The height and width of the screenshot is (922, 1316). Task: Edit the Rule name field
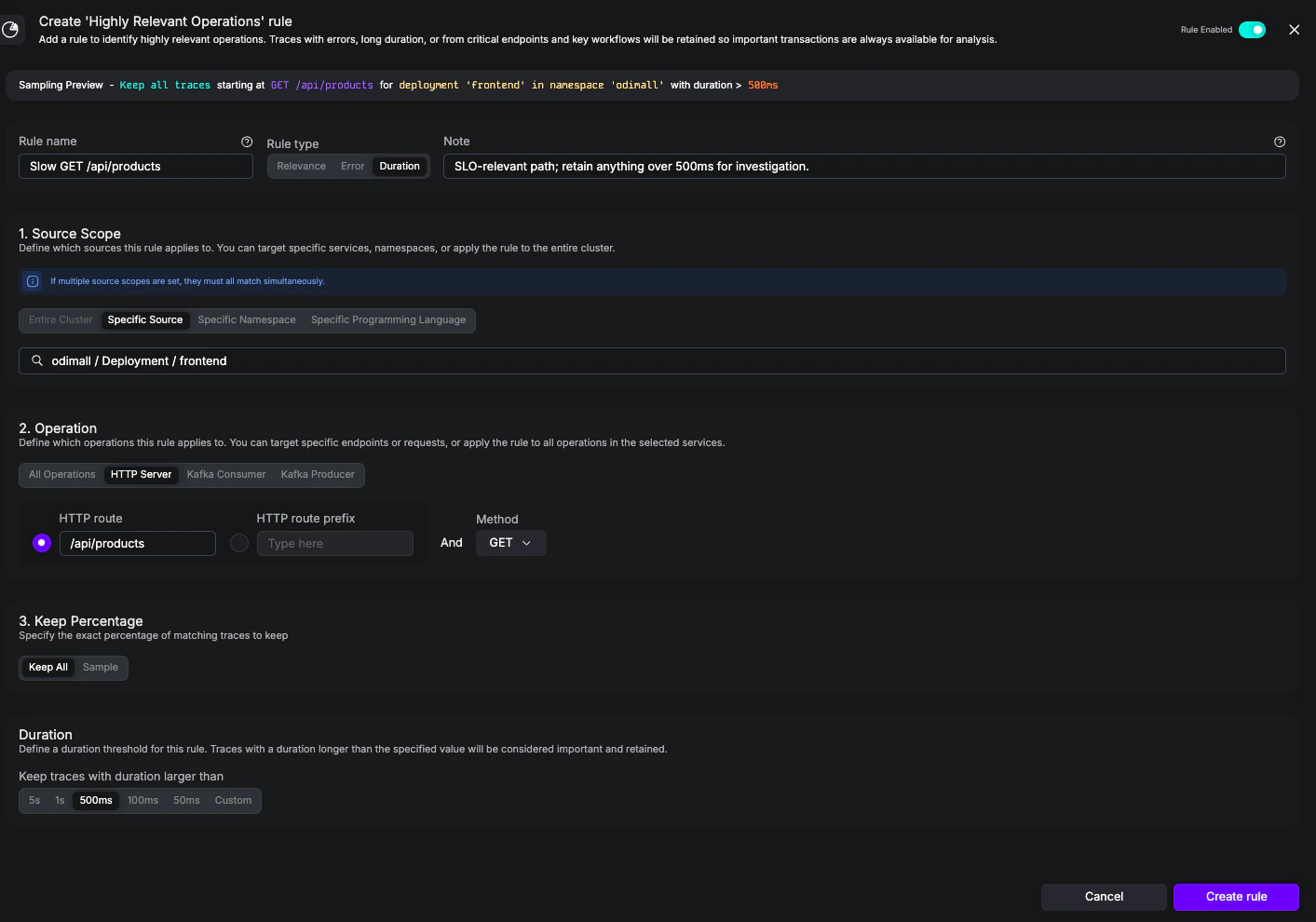point(136,167)
